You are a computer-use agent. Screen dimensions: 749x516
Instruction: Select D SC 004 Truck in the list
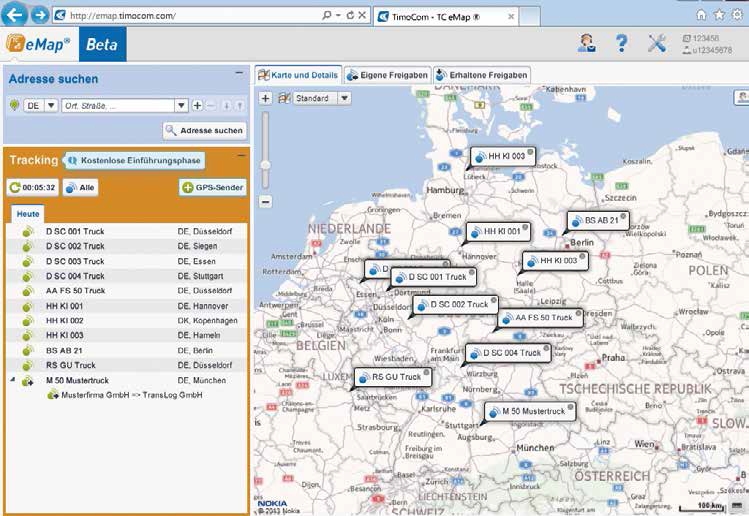point(127,276)
